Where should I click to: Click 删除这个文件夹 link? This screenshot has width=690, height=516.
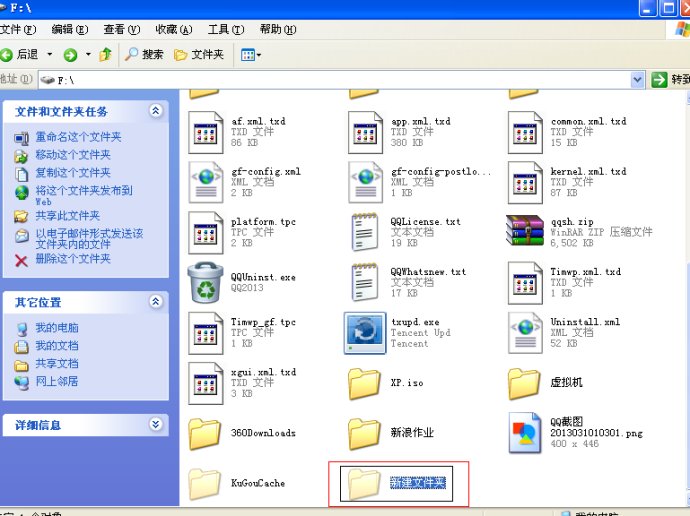pos(73,259)
